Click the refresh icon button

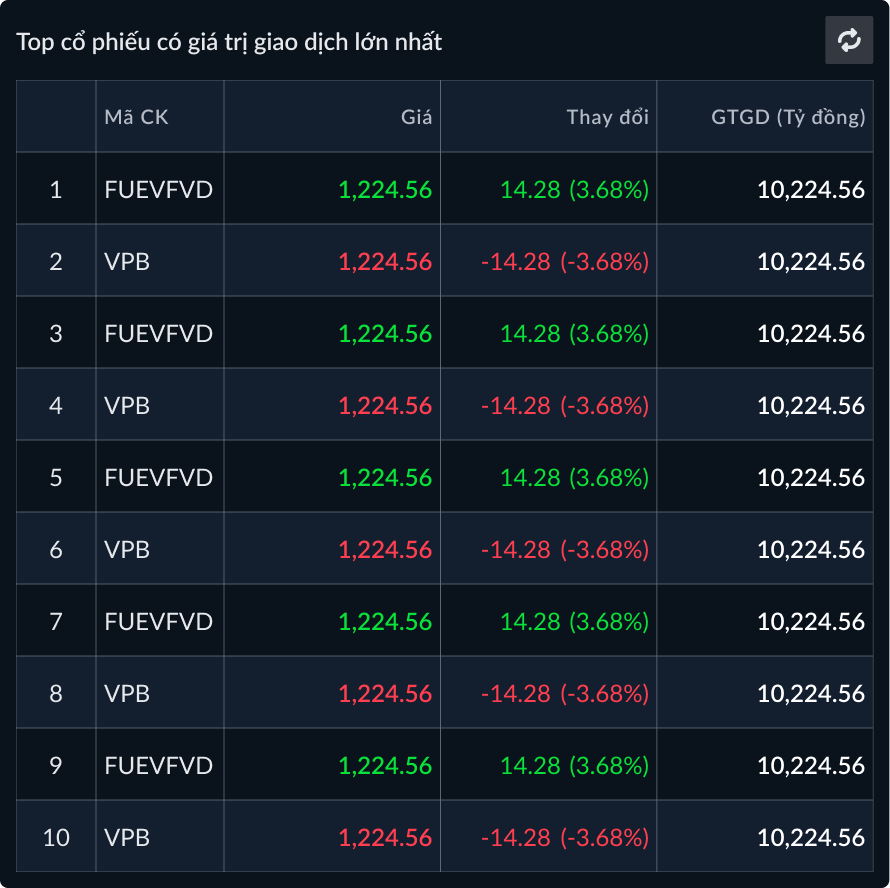pyautogui.click(x=849, y=41)
